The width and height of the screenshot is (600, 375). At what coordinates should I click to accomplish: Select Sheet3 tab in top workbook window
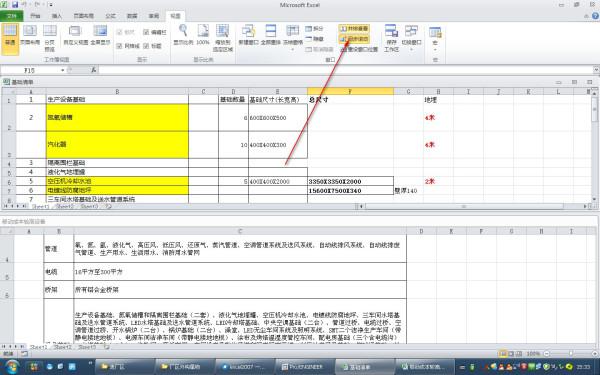pyautogui.click(x=90, y=206)
